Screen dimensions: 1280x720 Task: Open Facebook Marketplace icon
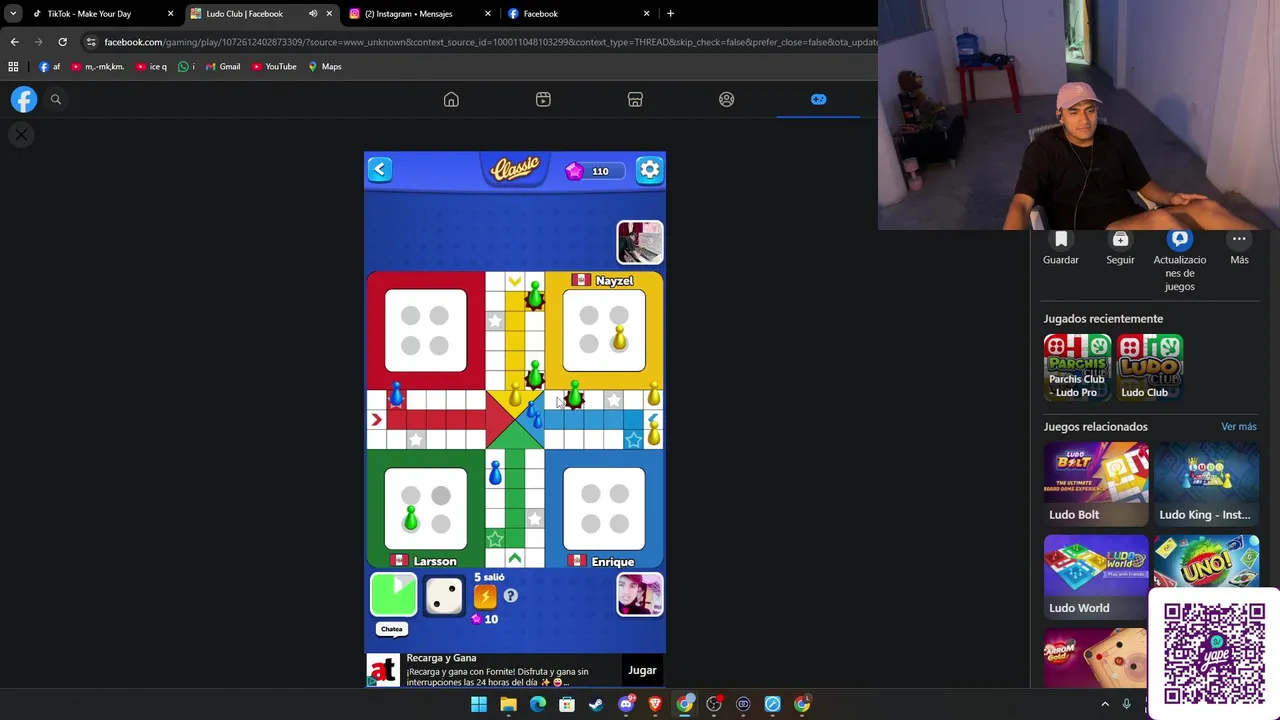coord(635,99)
